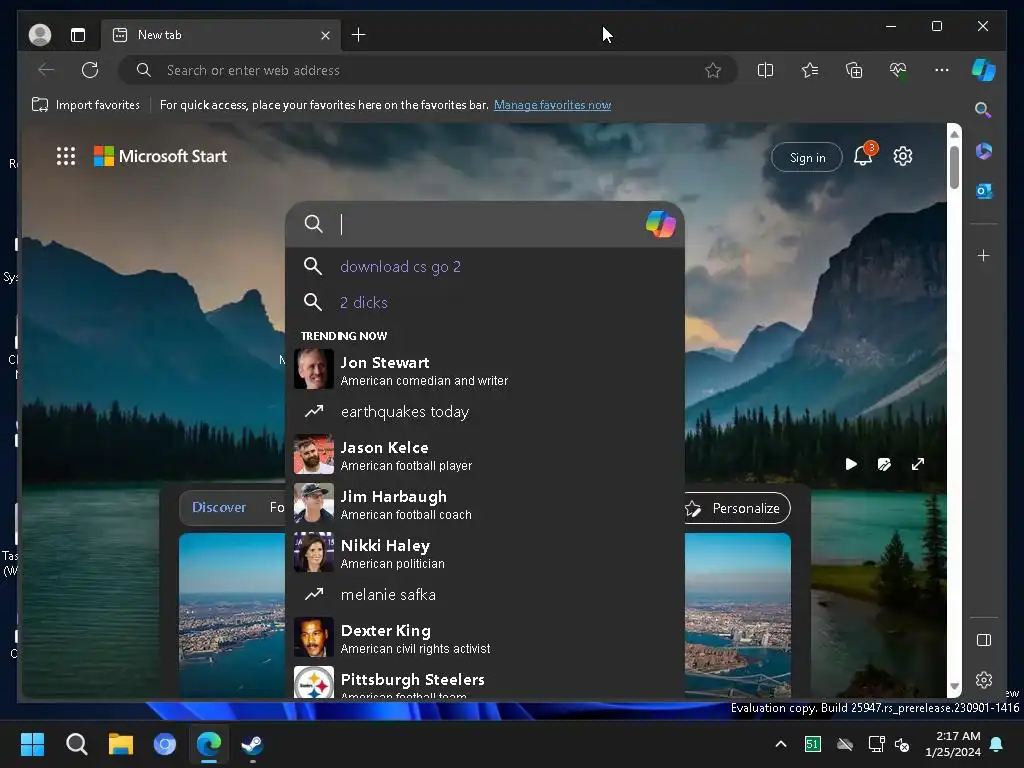This screenshot has width=1024, height=768.
Task: Select trending item Dexter King
Action: (485, 637)
